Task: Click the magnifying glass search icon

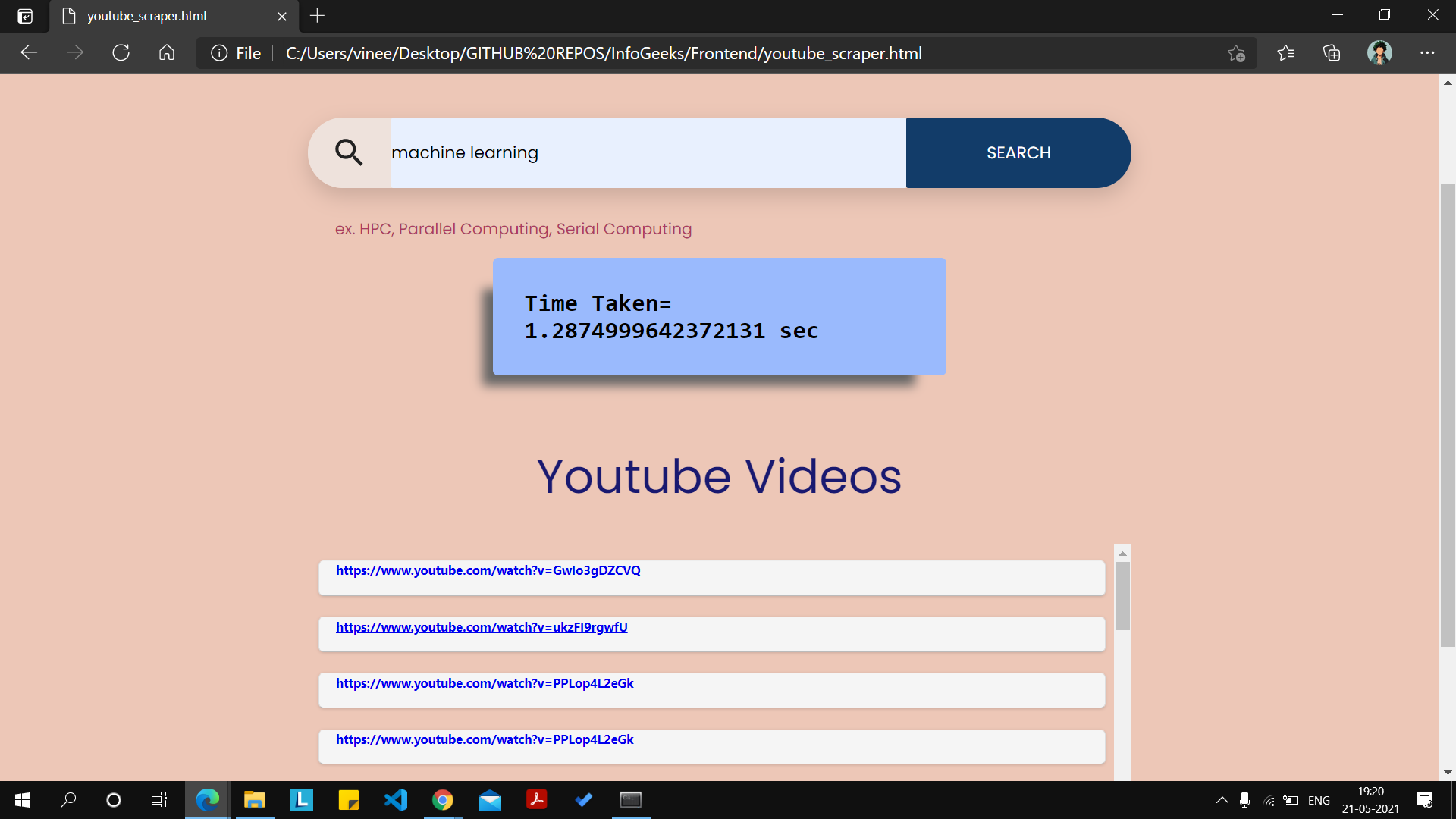Action: pos(349,152)
